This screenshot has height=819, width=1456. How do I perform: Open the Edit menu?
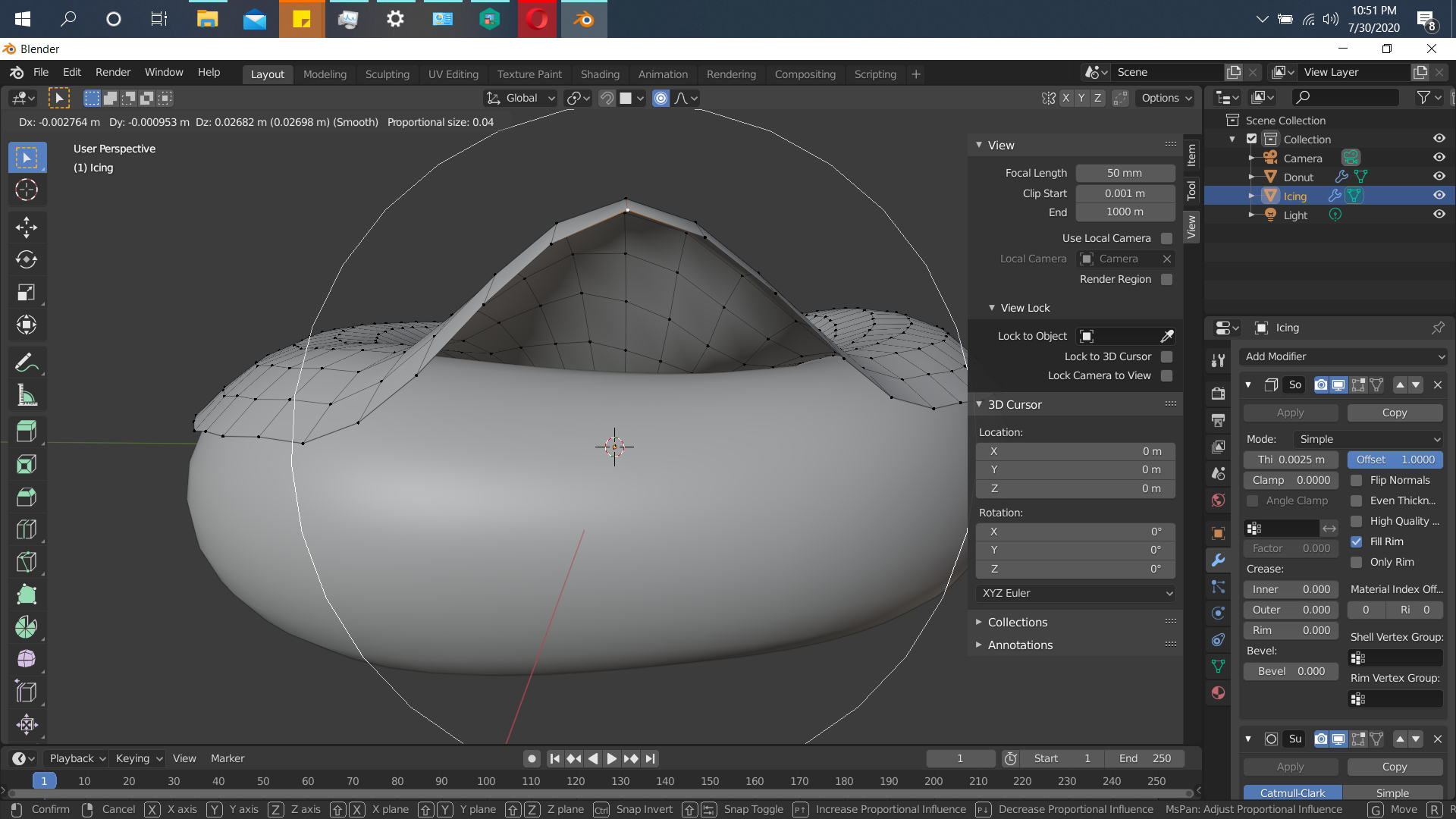pyautogui.click(x=72, y=72)
